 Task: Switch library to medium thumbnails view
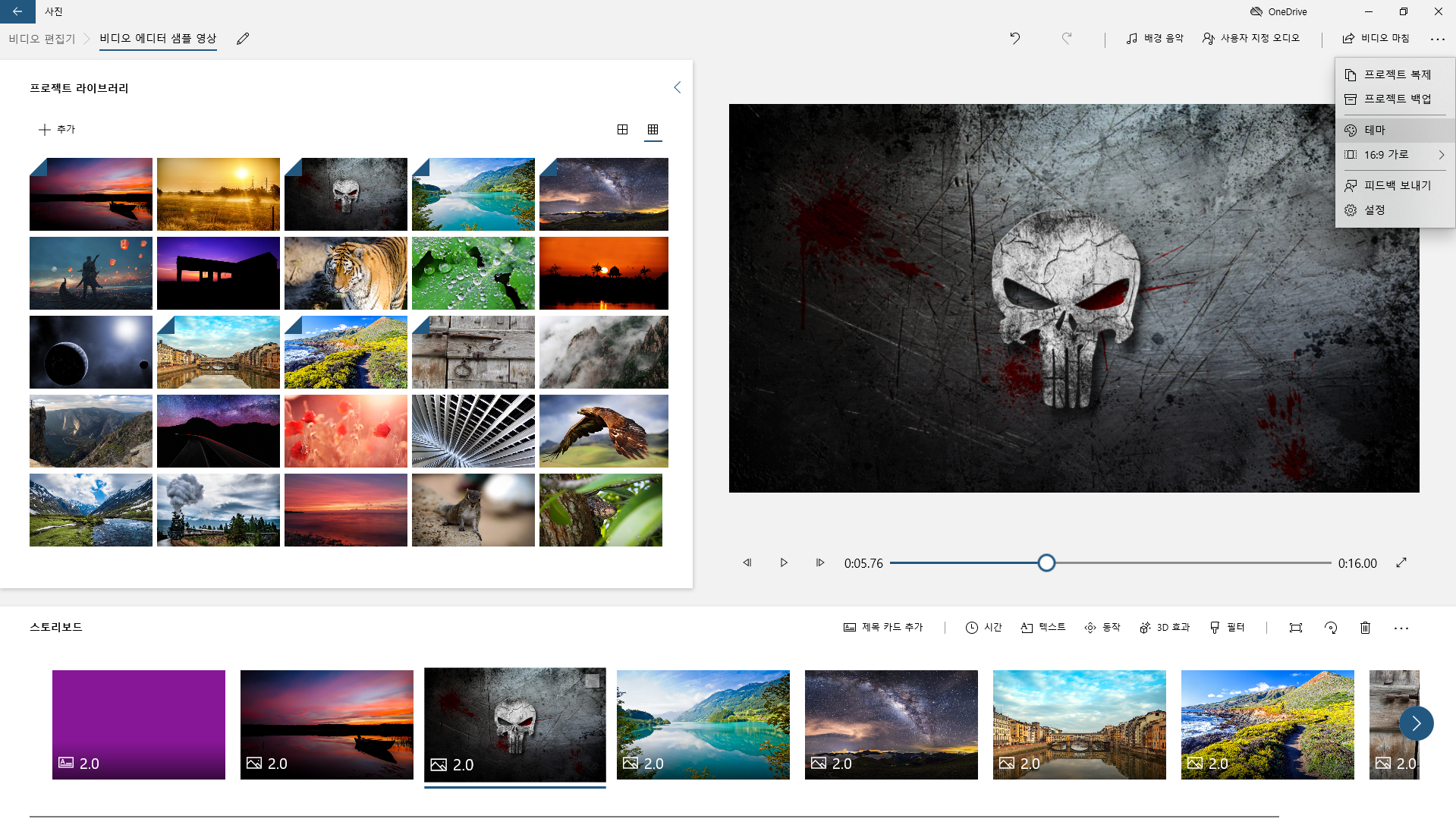622,129
